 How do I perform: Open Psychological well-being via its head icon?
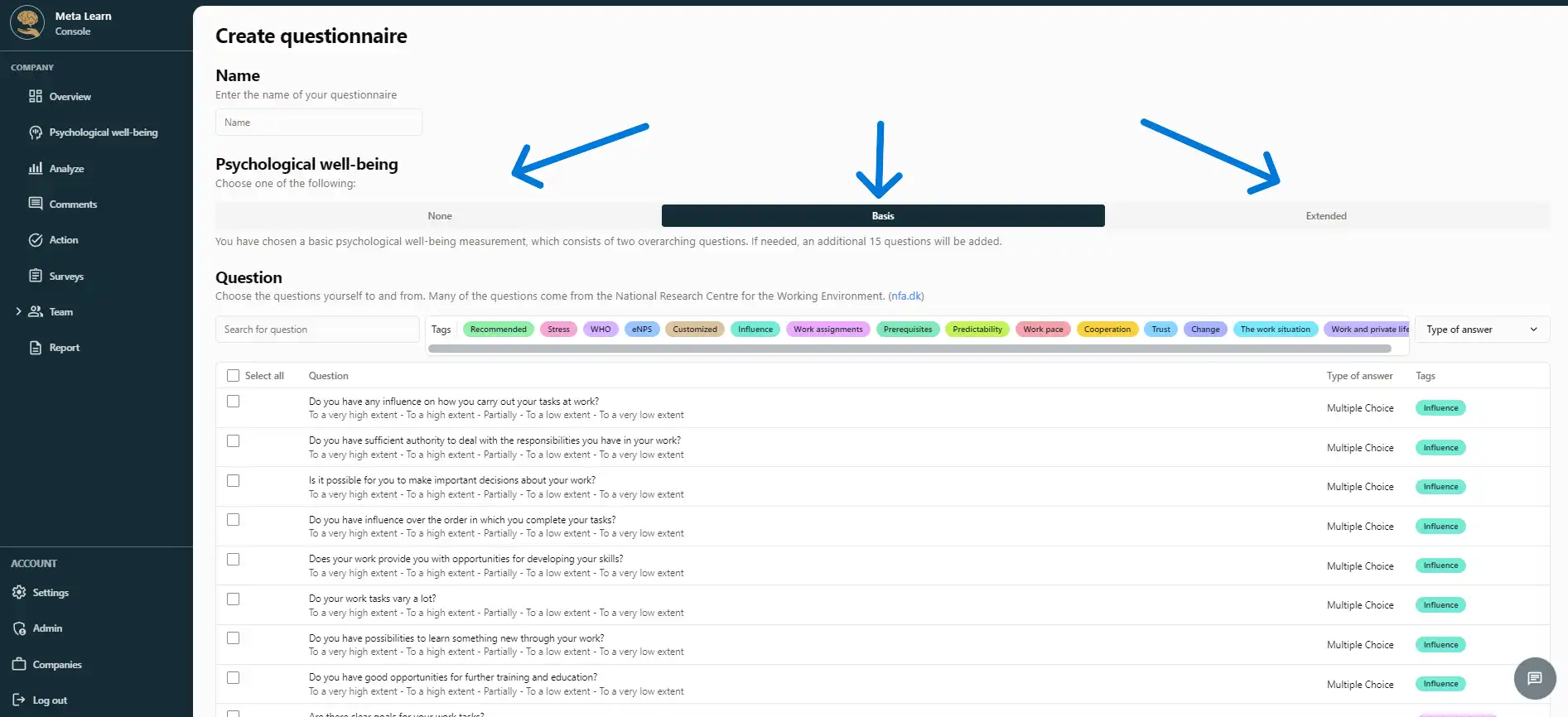[35, 132]
